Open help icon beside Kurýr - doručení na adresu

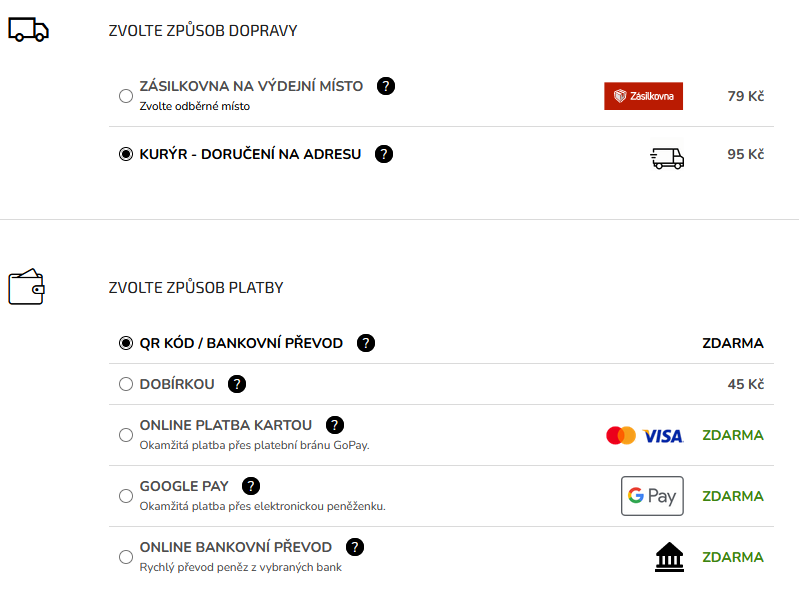384,154
